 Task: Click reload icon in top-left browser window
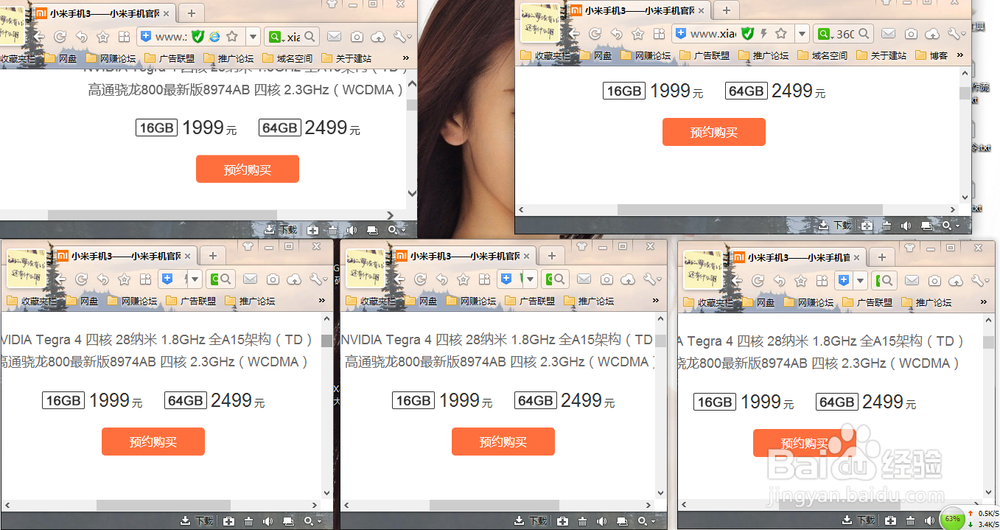[x=60, y=37]
